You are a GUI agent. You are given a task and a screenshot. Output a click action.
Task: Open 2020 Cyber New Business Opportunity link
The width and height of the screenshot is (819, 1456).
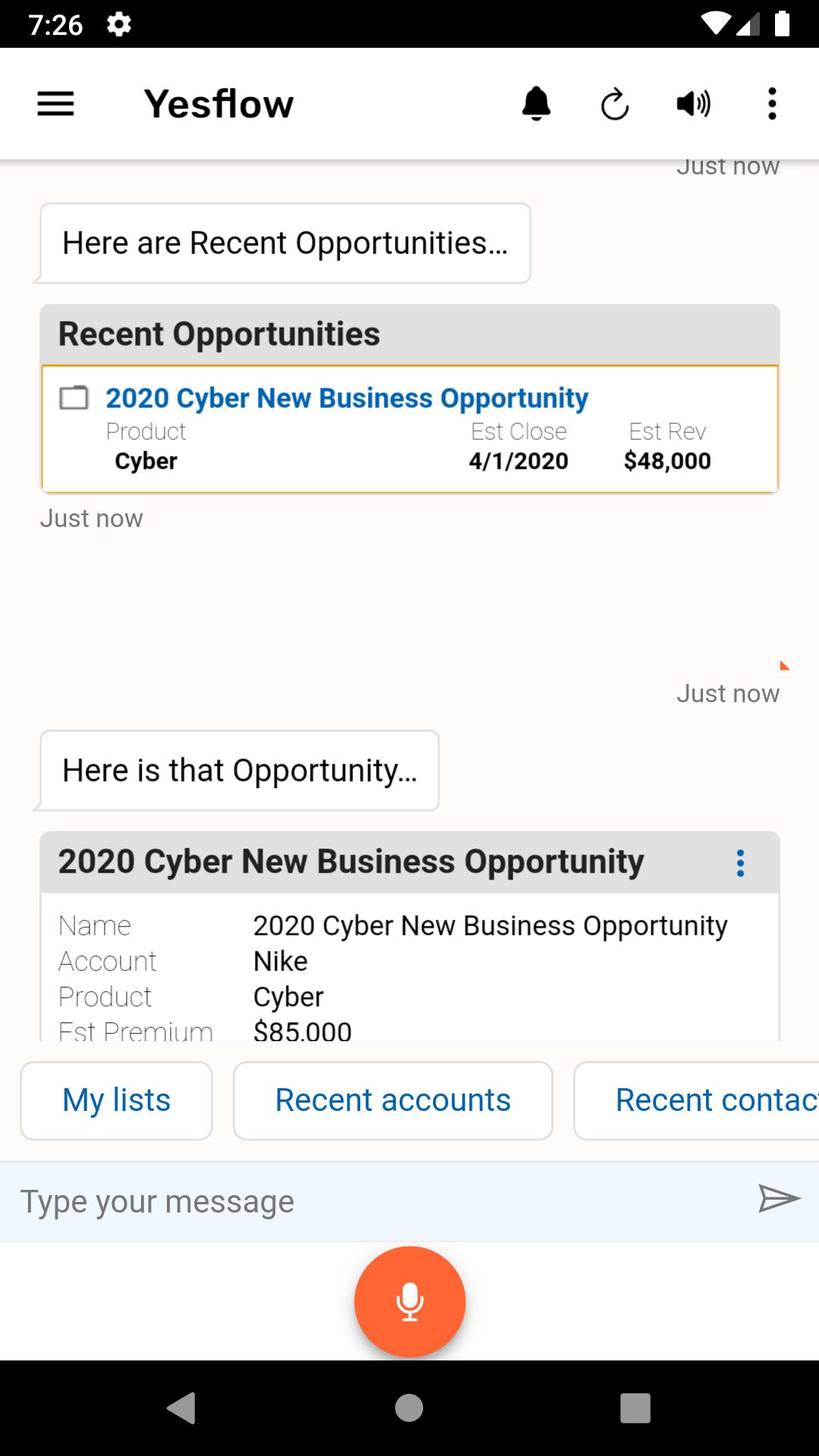click(x=347, y=398)
